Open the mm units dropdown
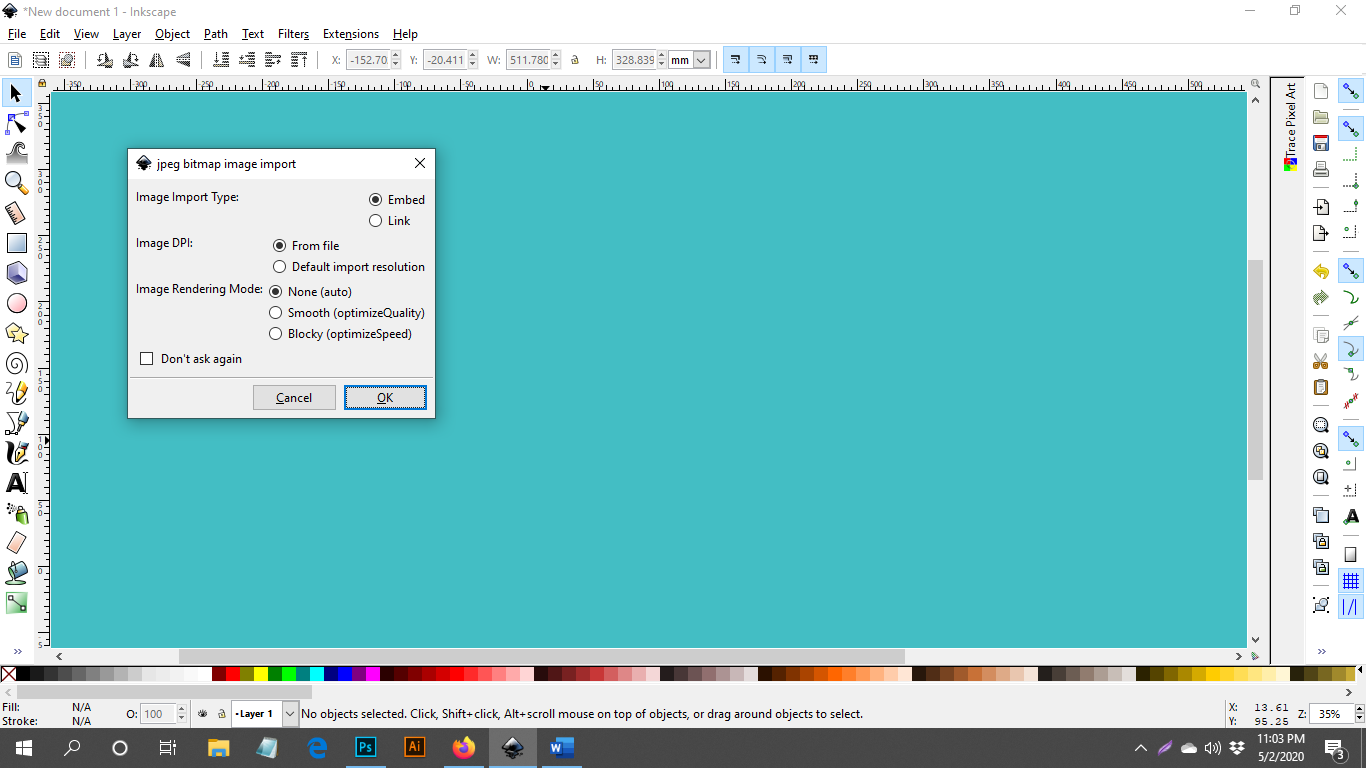 [x=701, y=60]
